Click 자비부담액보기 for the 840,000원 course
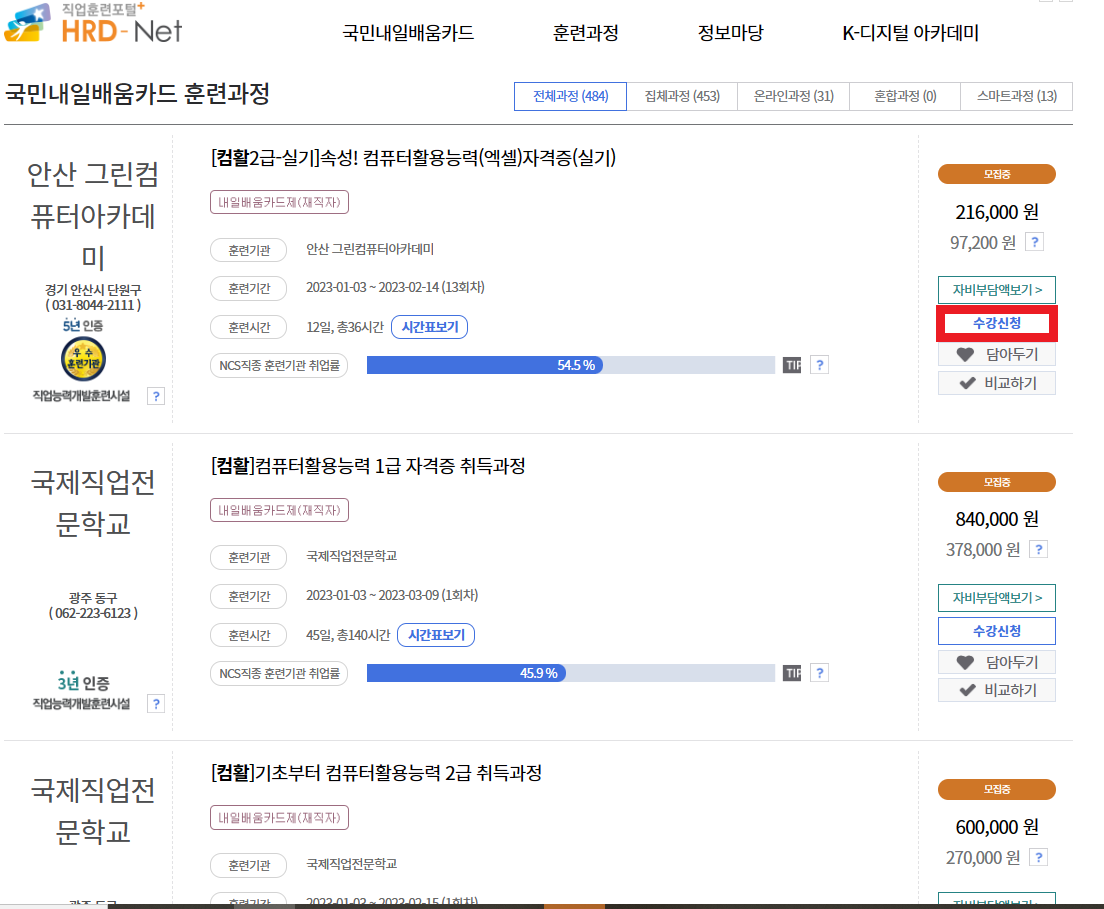Image resolution: width=1104 pixels, height=909 pixels. click(996, 598)
